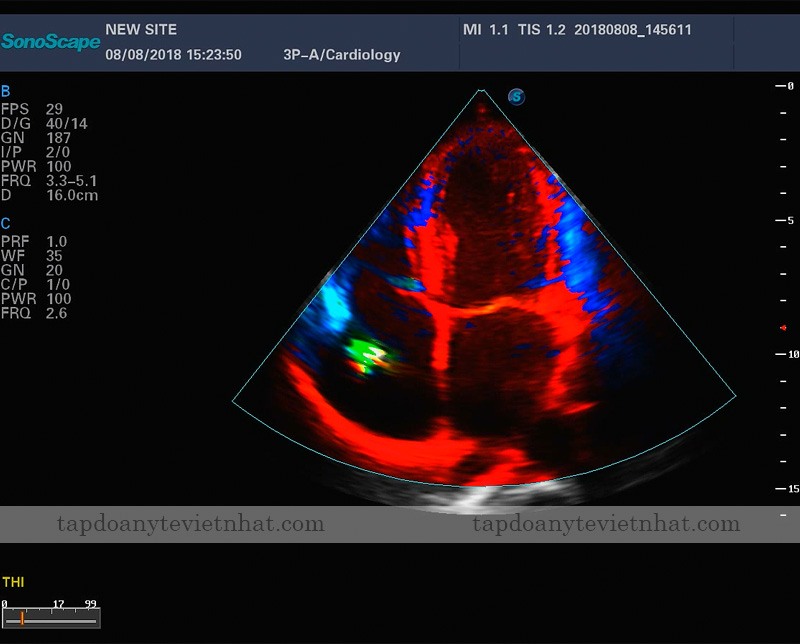Viewport: 800px width, 644px height.
Task: Click the 3P-A/Cardiology probe preset label
Action: coord(342,55)
